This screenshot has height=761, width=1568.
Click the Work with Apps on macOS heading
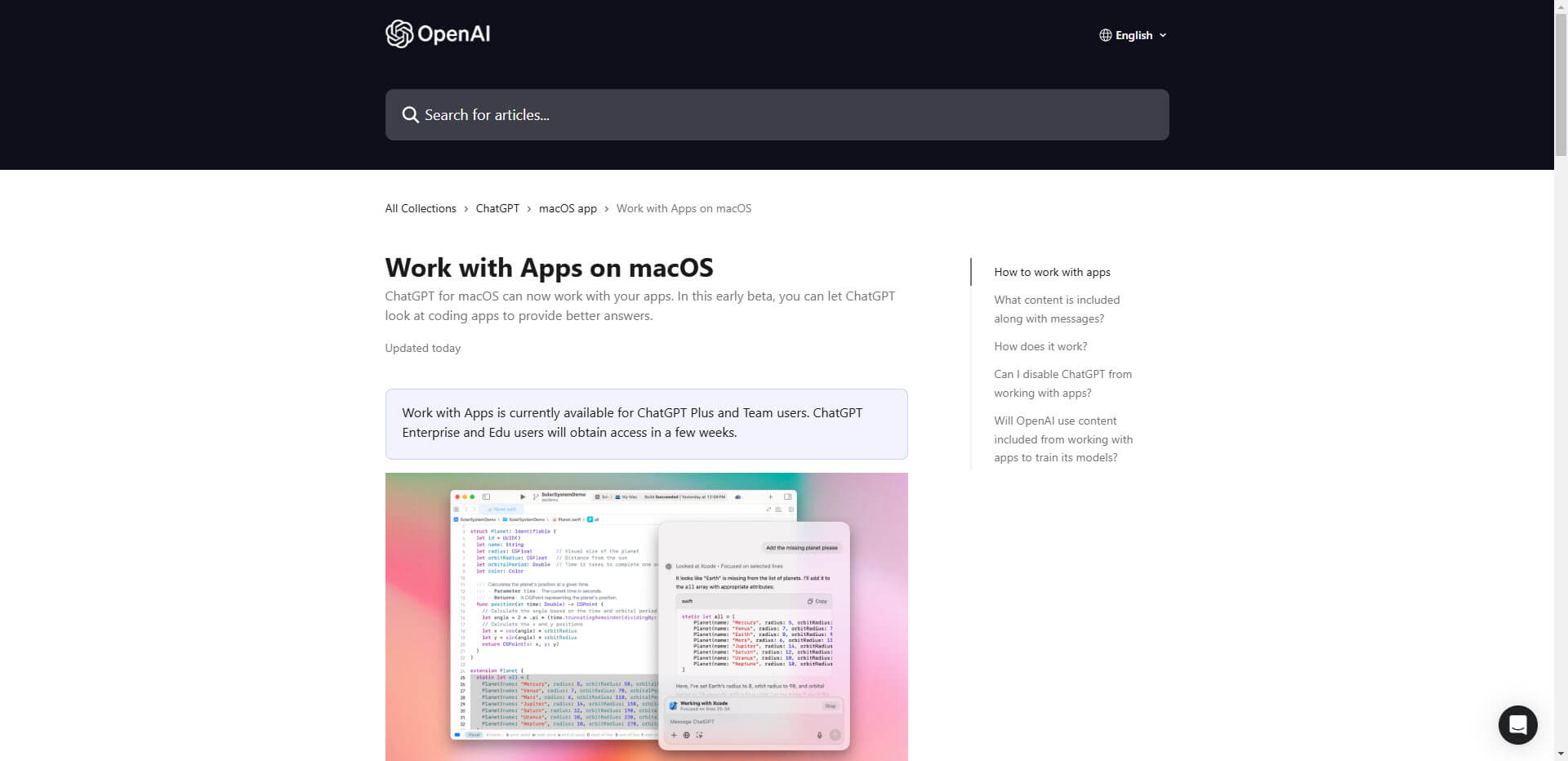549,268
